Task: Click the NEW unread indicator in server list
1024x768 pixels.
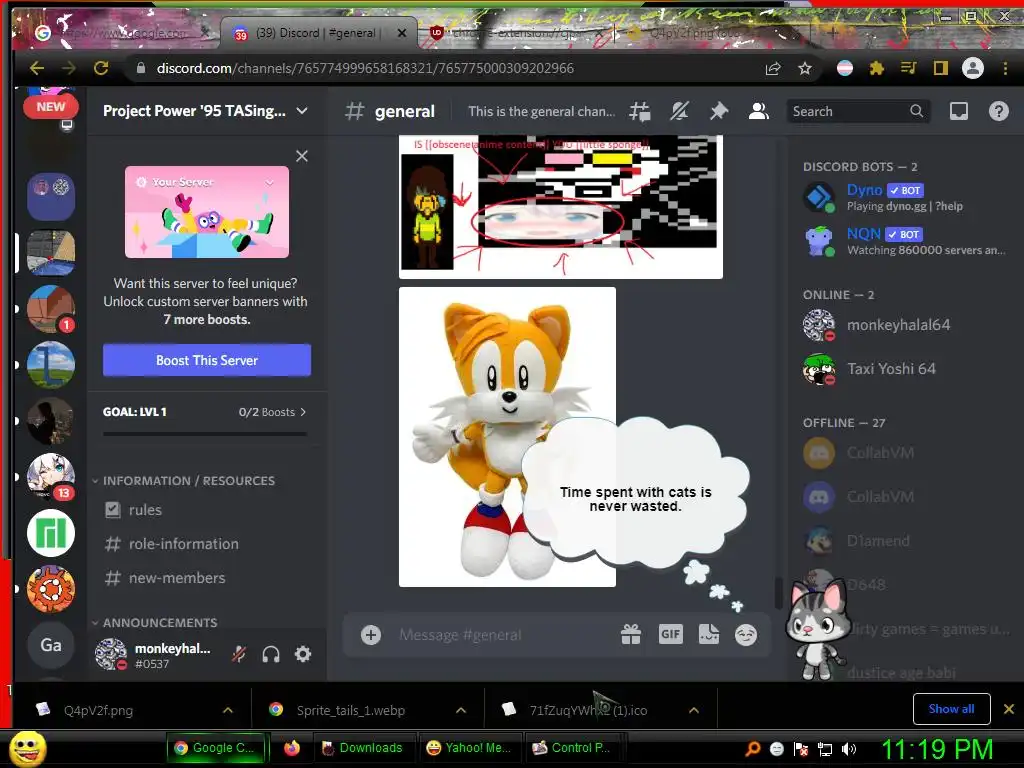Action: (51, 106)
